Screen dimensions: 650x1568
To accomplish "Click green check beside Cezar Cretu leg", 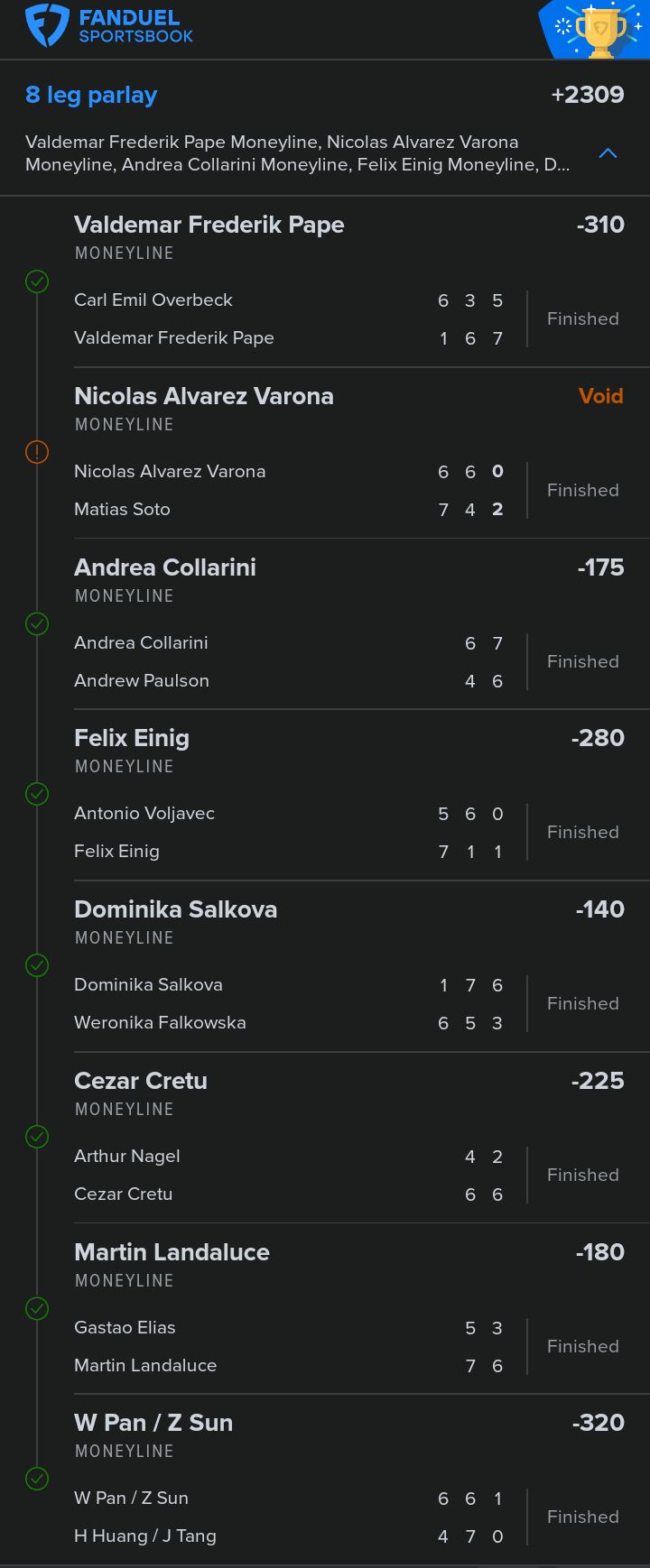I will tap(37, 1137).
